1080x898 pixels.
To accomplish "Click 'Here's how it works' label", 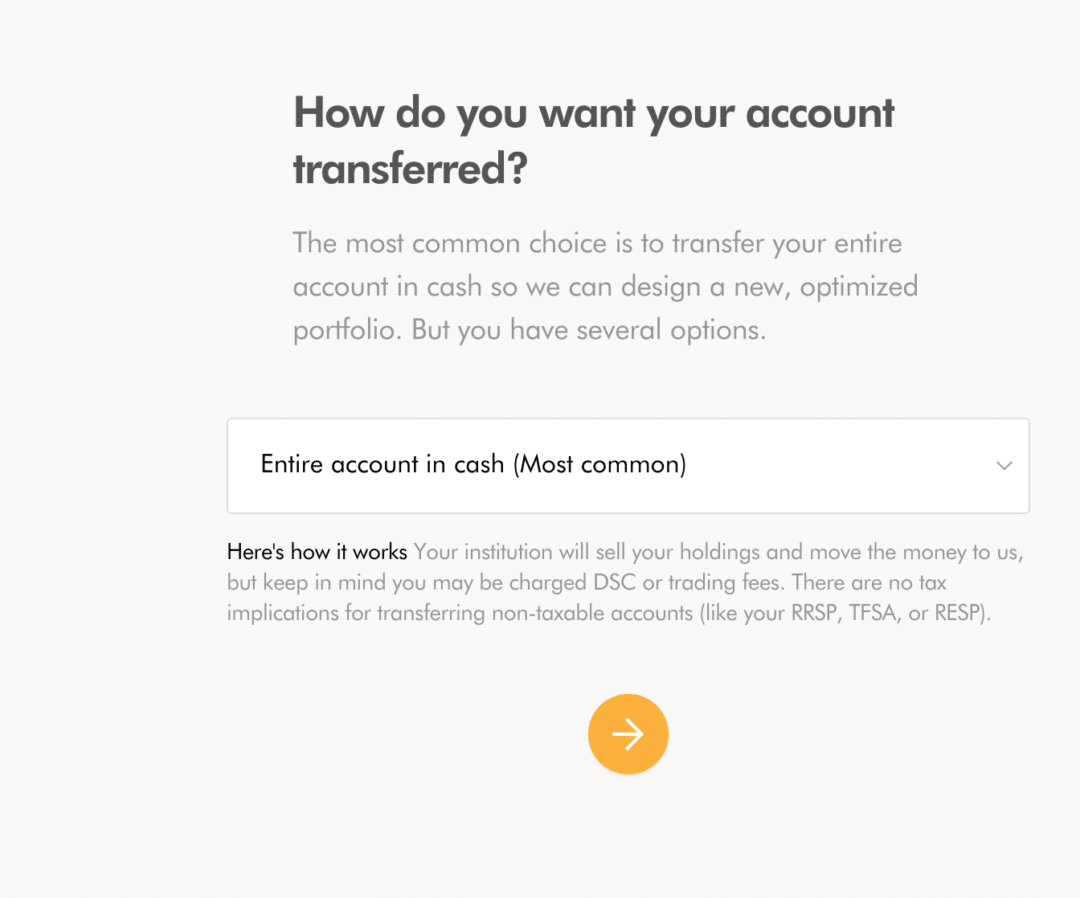I will click(316, 551).
